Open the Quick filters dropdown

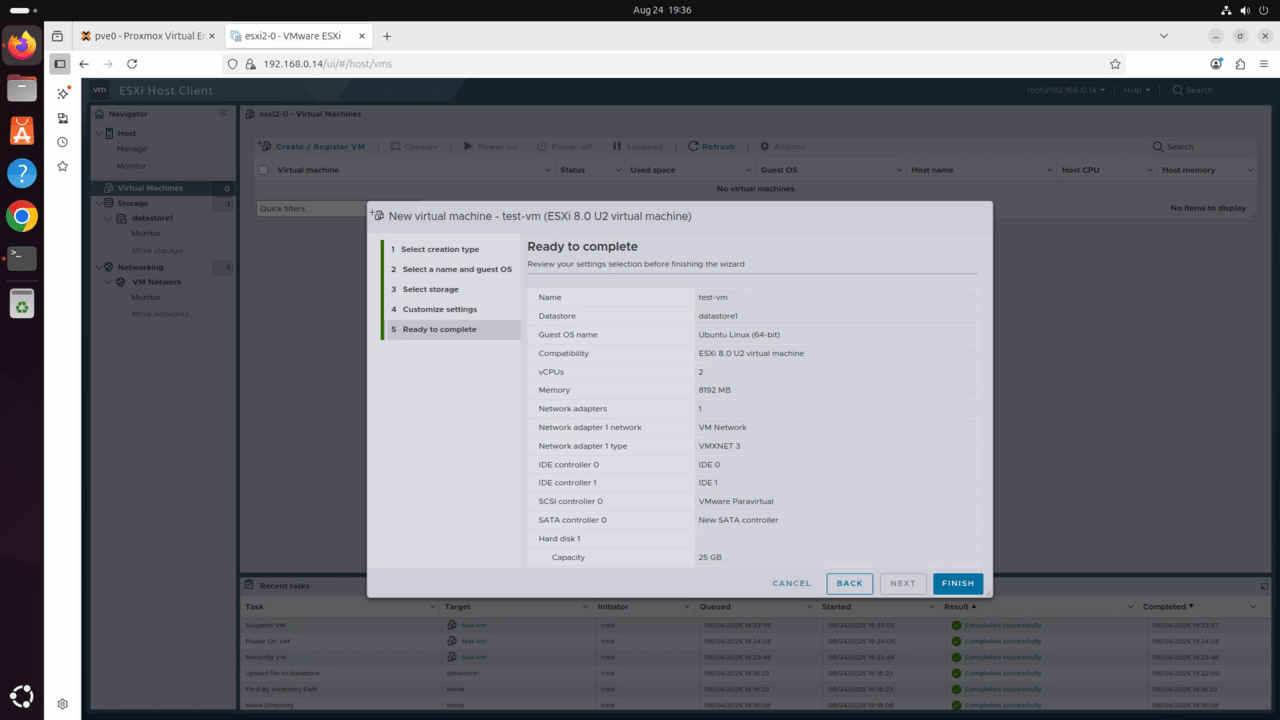(312, 208)
